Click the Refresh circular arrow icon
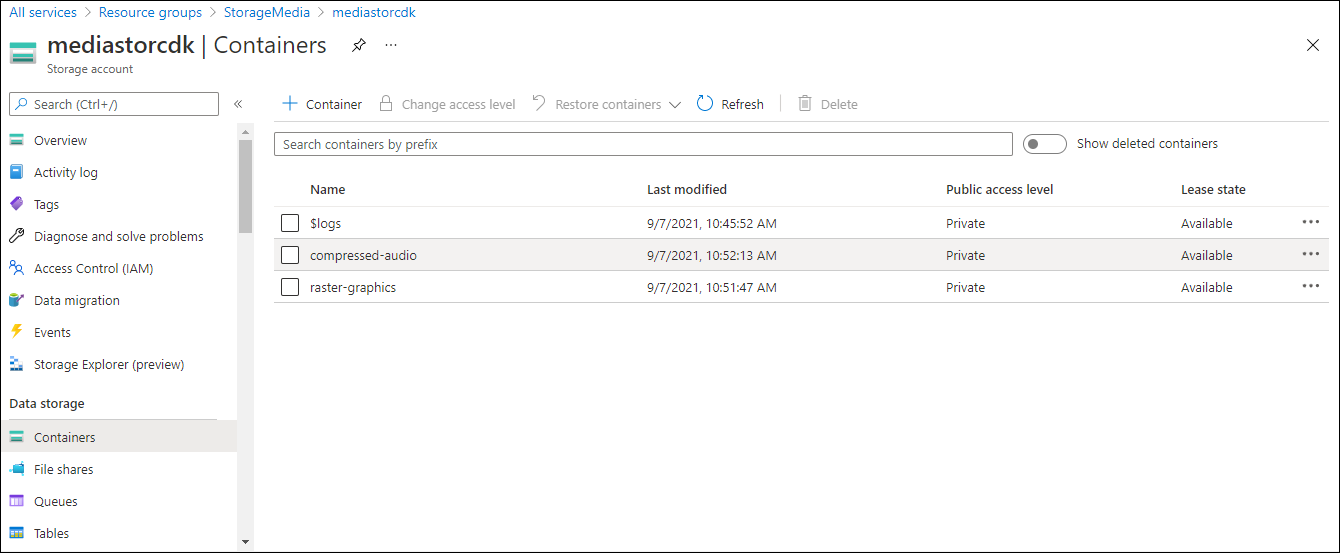Screen dimensions: 1340x553 tap(705, 103)
